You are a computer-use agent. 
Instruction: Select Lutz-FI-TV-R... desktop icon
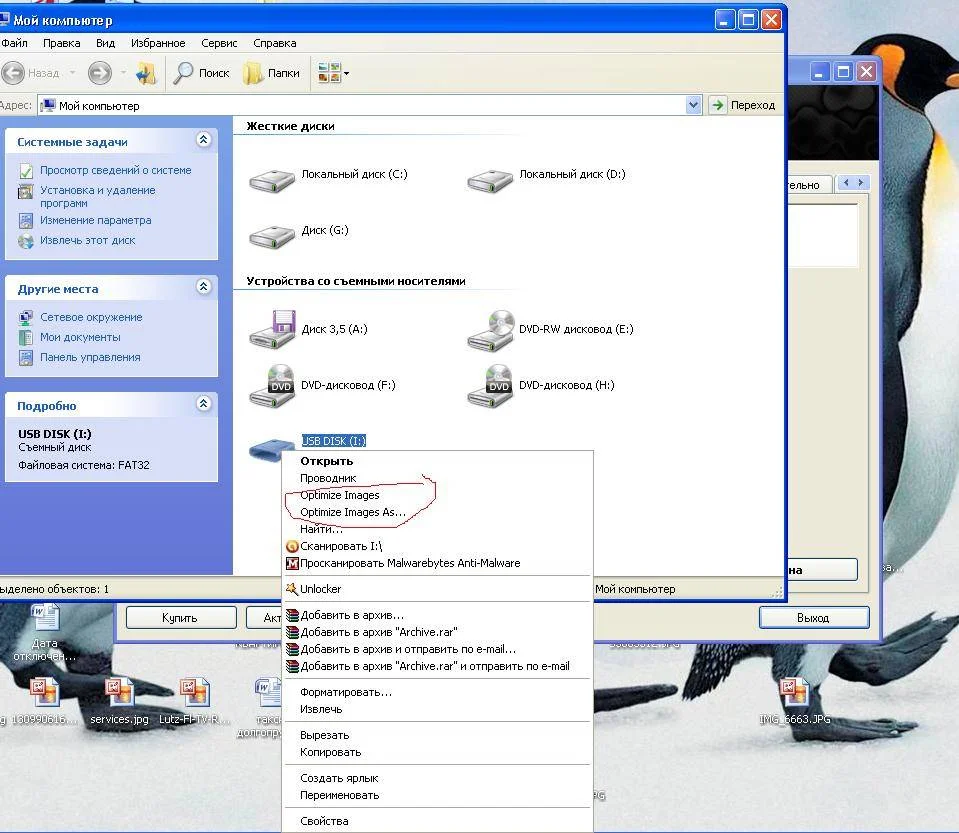pyautogui.click(x=194, y=701)
